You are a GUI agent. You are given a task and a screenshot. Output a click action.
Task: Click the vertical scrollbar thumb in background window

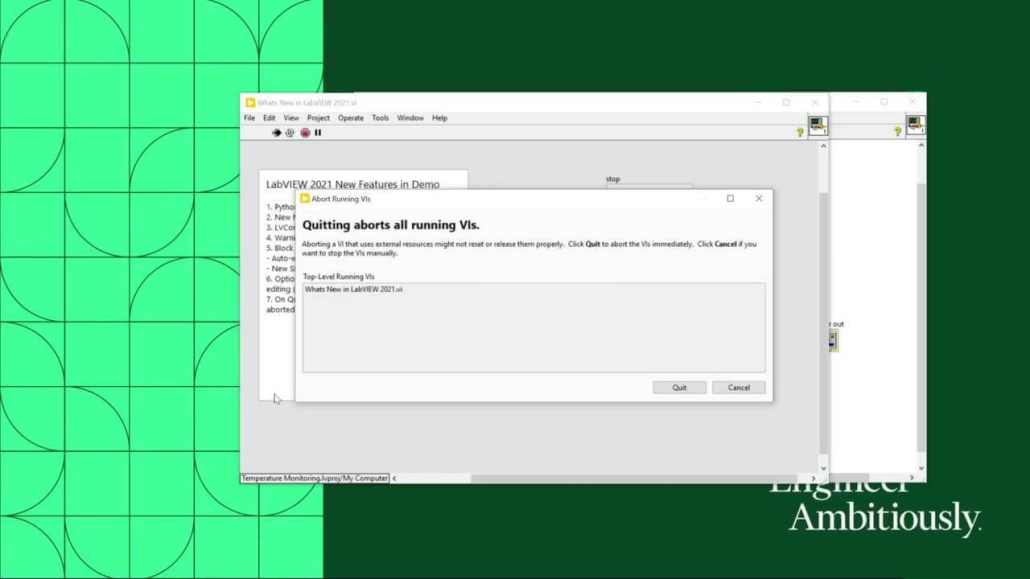coord(921,317)
